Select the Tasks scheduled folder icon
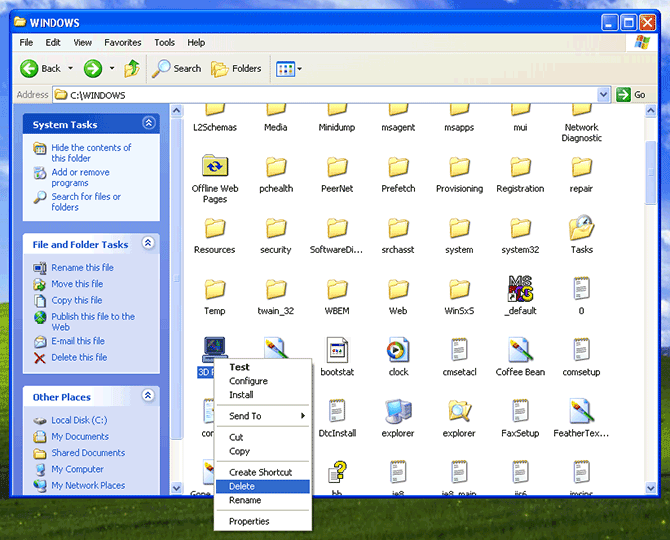 [x=581, y=228]
